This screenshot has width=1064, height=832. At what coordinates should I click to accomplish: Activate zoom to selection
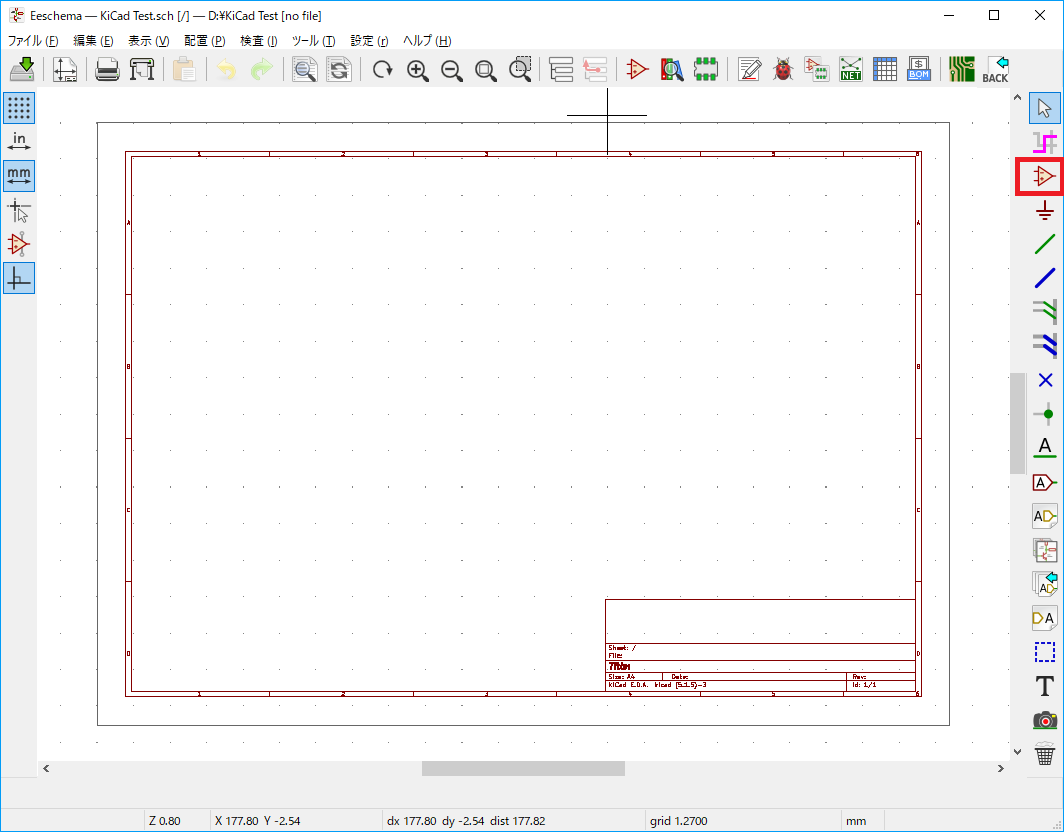520,69
